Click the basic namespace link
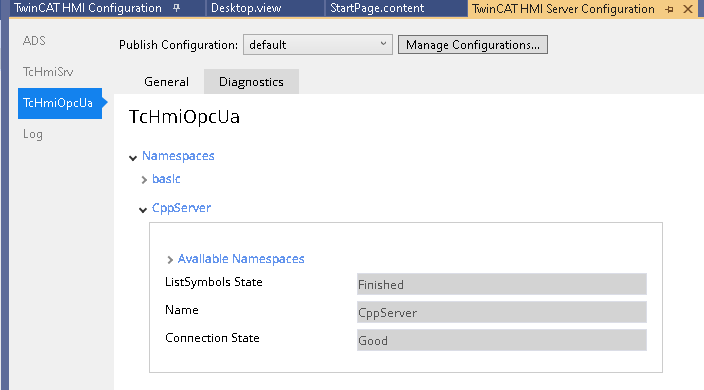This screenshot has height=390, width=704. 166,179
